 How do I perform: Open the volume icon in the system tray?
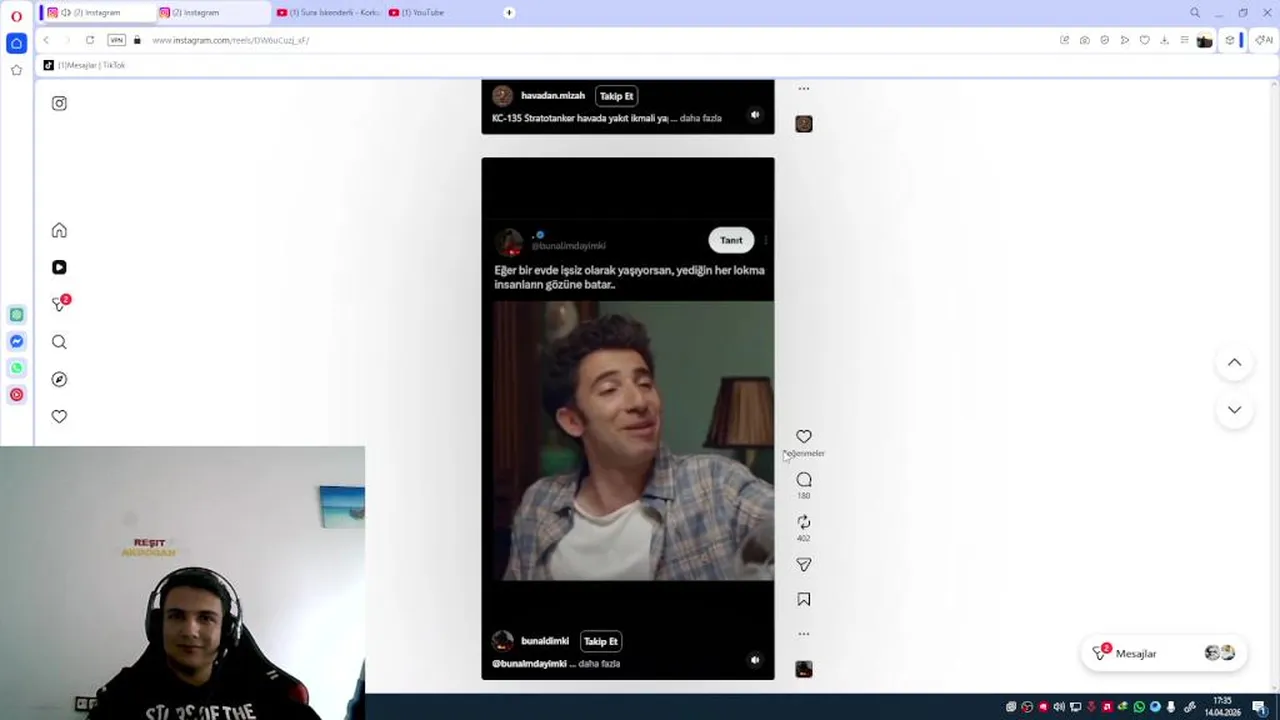click(1059, 707)
